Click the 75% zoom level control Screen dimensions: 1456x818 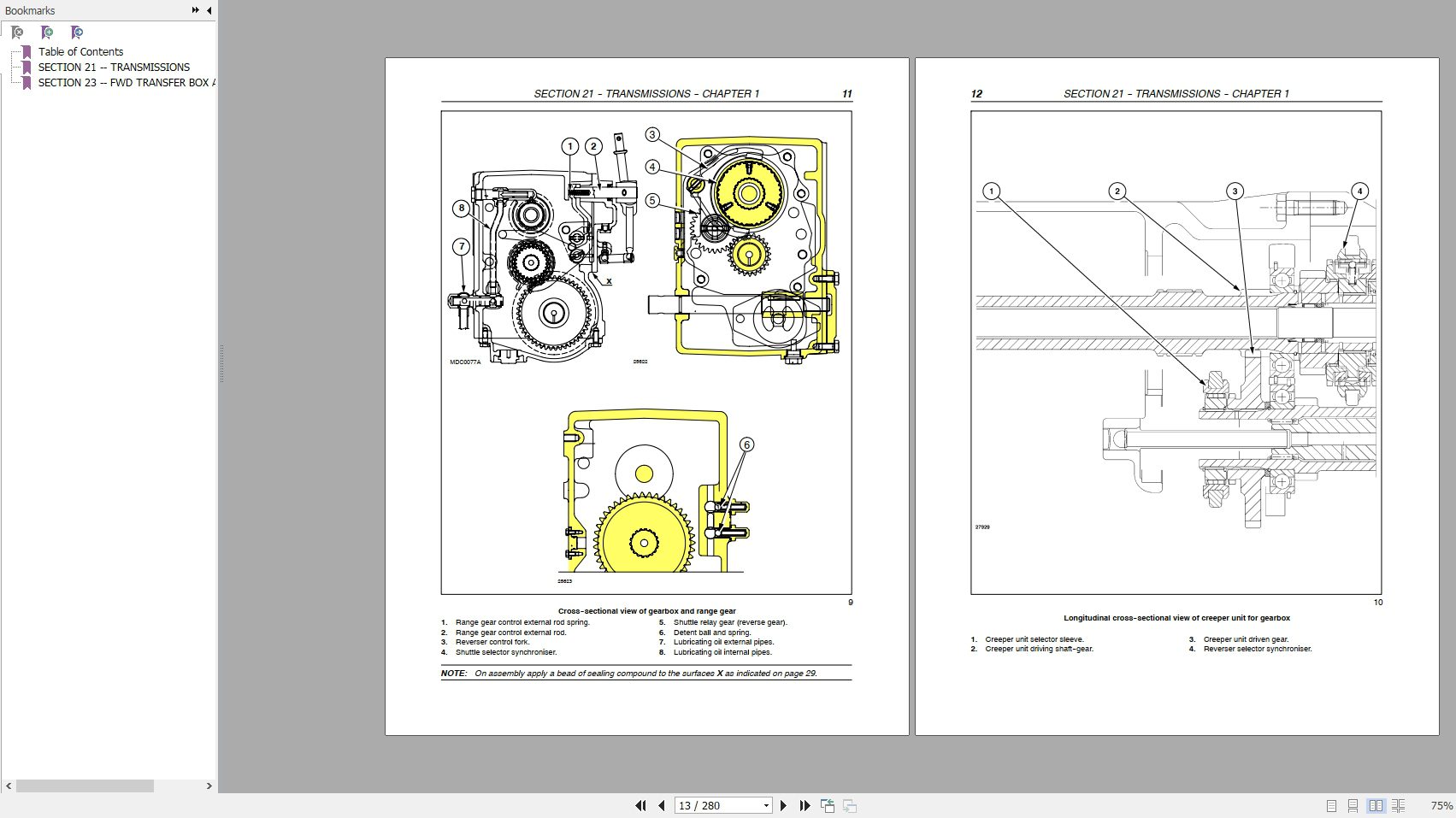1441,805
